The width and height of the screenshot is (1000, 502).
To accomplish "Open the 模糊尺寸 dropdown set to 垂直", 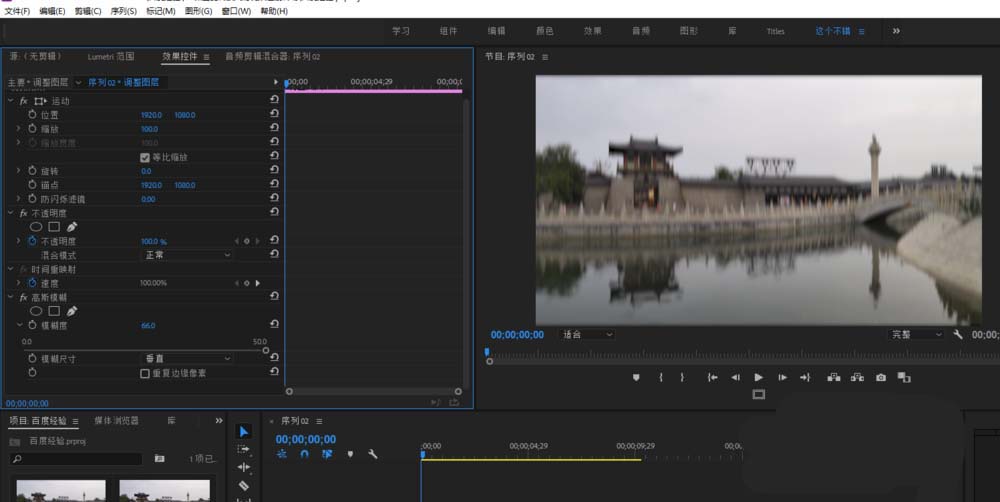I will pyautogui.click(x=186, y=358).
